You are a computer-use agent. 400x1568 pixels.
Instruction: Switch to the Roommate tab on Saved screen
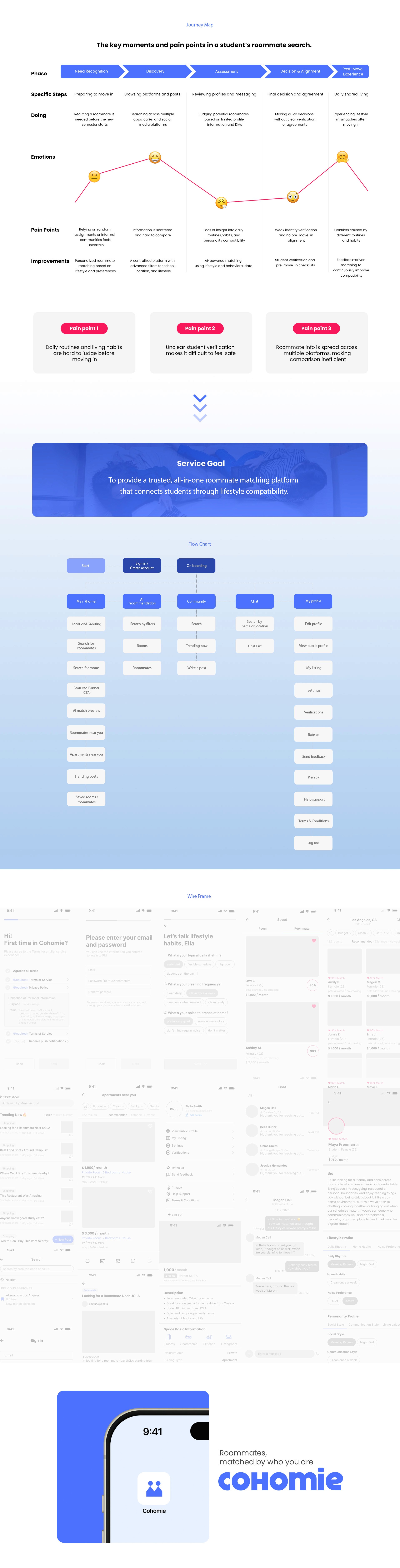pyautogui.click(x=301, y=928)
